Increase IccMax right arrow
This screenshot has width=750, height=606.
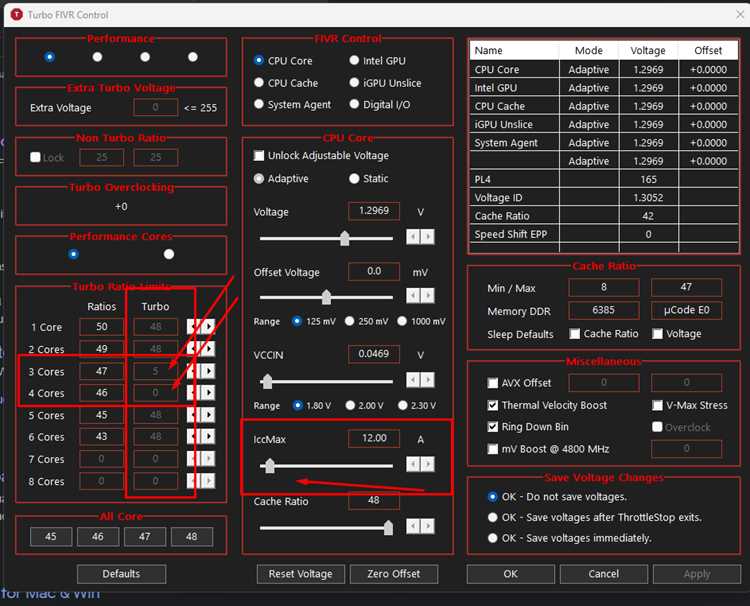tap(428, 463)
